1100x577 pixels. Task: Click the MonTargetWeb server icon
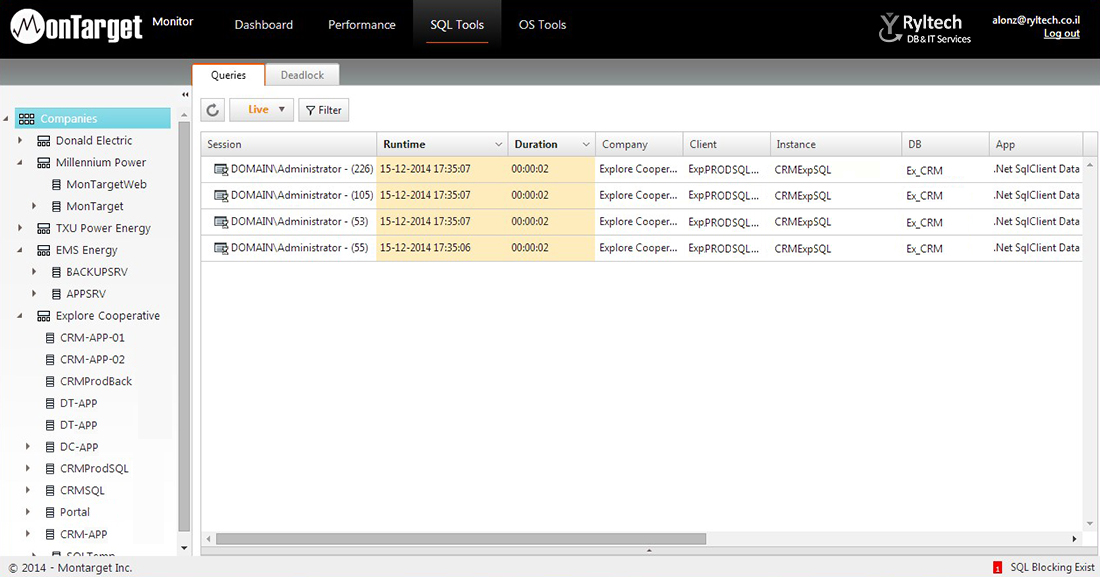click(57, 185)
